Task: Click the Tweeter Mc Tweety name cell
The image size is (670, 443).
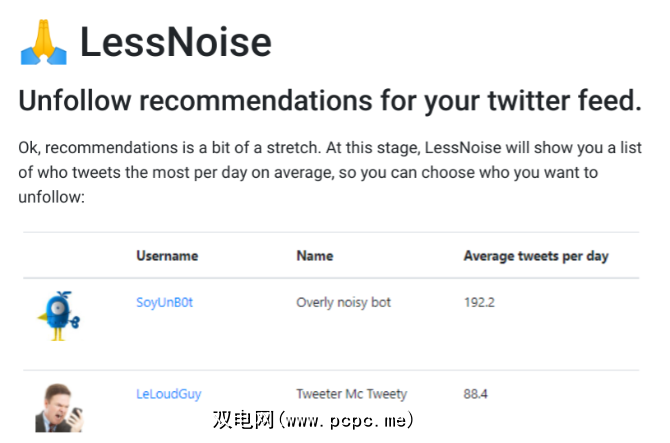Action: click(351, 394)
